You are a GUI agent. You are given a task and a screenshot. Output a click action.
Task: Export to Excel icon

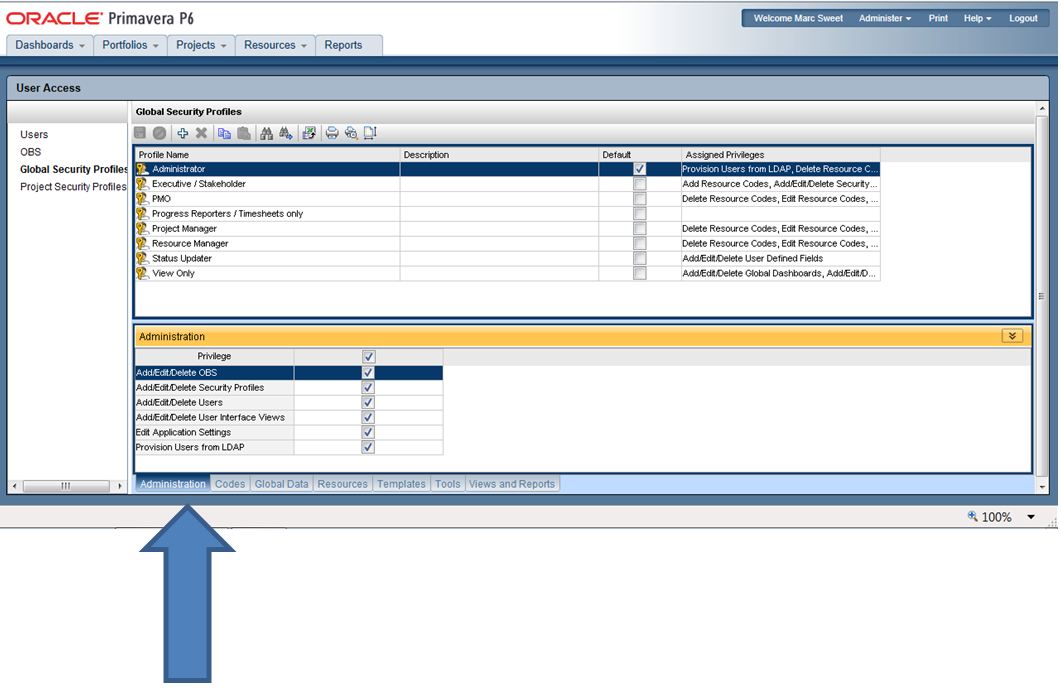pyautogui.click(x=309, y=133)
